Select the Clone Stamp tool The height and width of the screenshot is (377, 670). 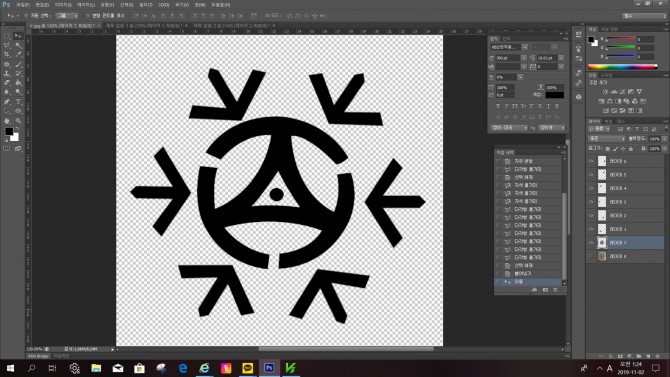coord(7,74)
